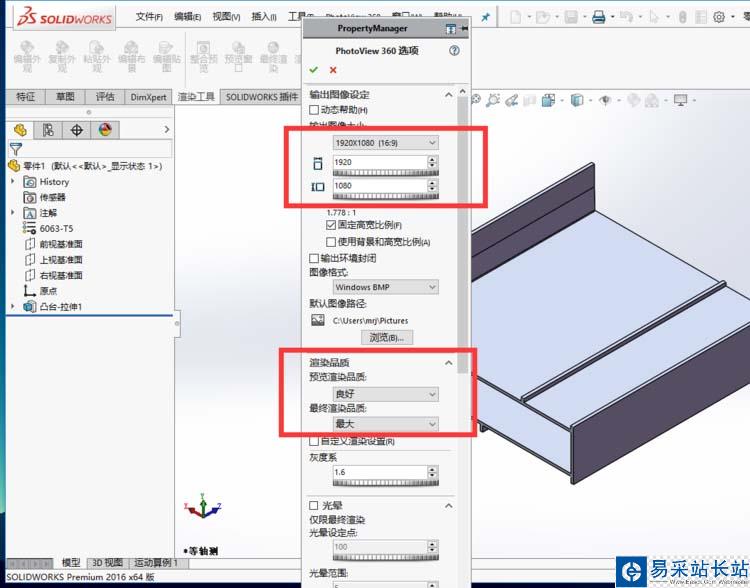Open image format Windows BMP dropdown
The image size is (750, 588).
pos(386,287)
